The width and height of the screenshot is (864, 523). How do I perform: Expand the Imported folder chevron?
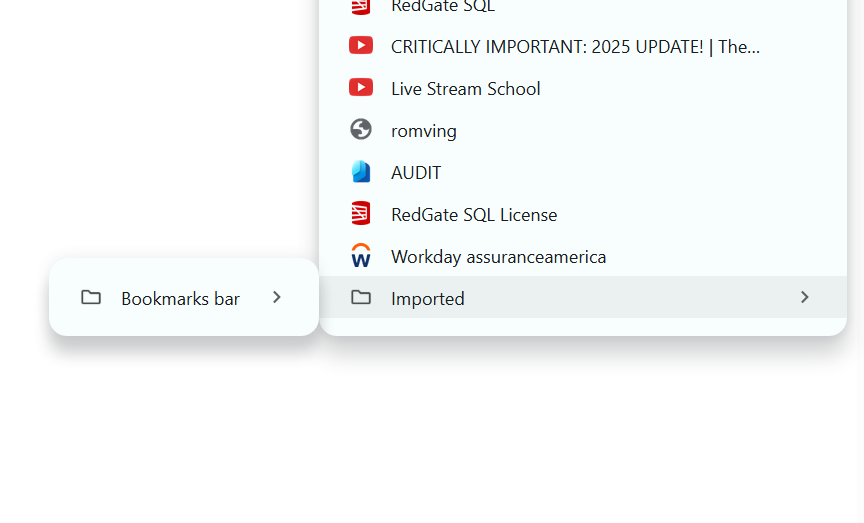(804, 298)
